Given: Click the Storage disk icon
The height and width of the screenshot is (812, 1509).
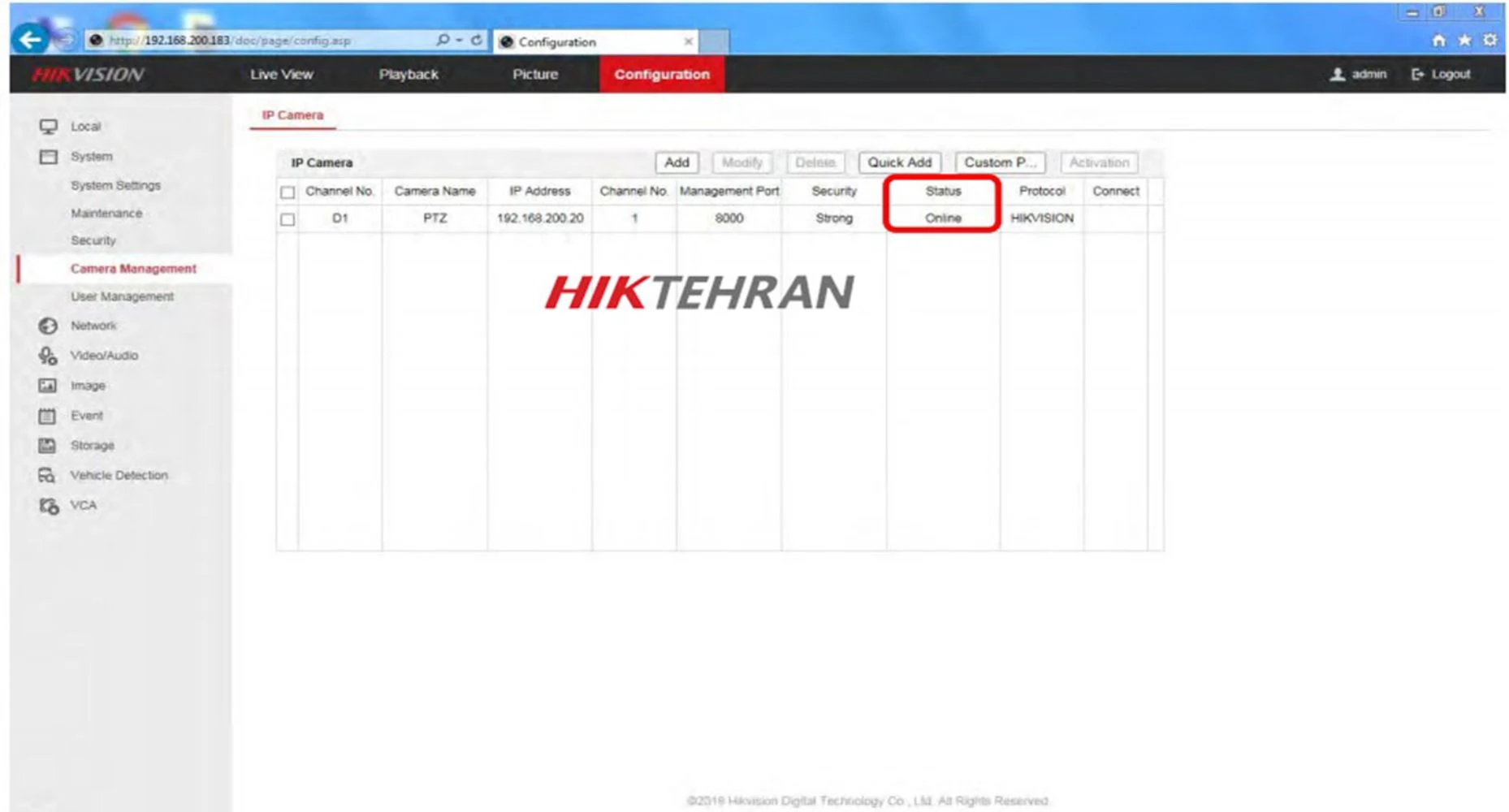Looking at the screenshot, I should (48, 446).
